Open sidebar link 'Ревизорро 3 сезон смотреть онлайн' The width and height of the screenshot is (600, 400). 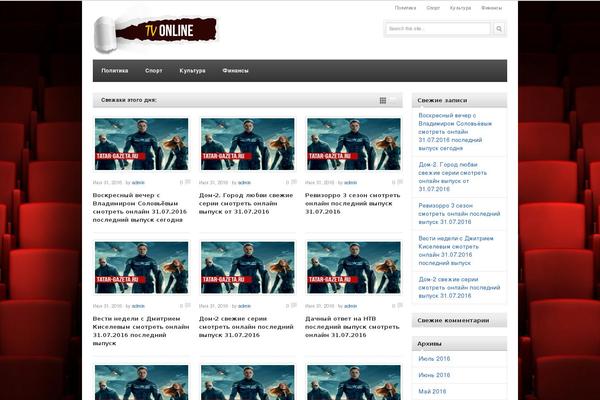coord(459,214)
